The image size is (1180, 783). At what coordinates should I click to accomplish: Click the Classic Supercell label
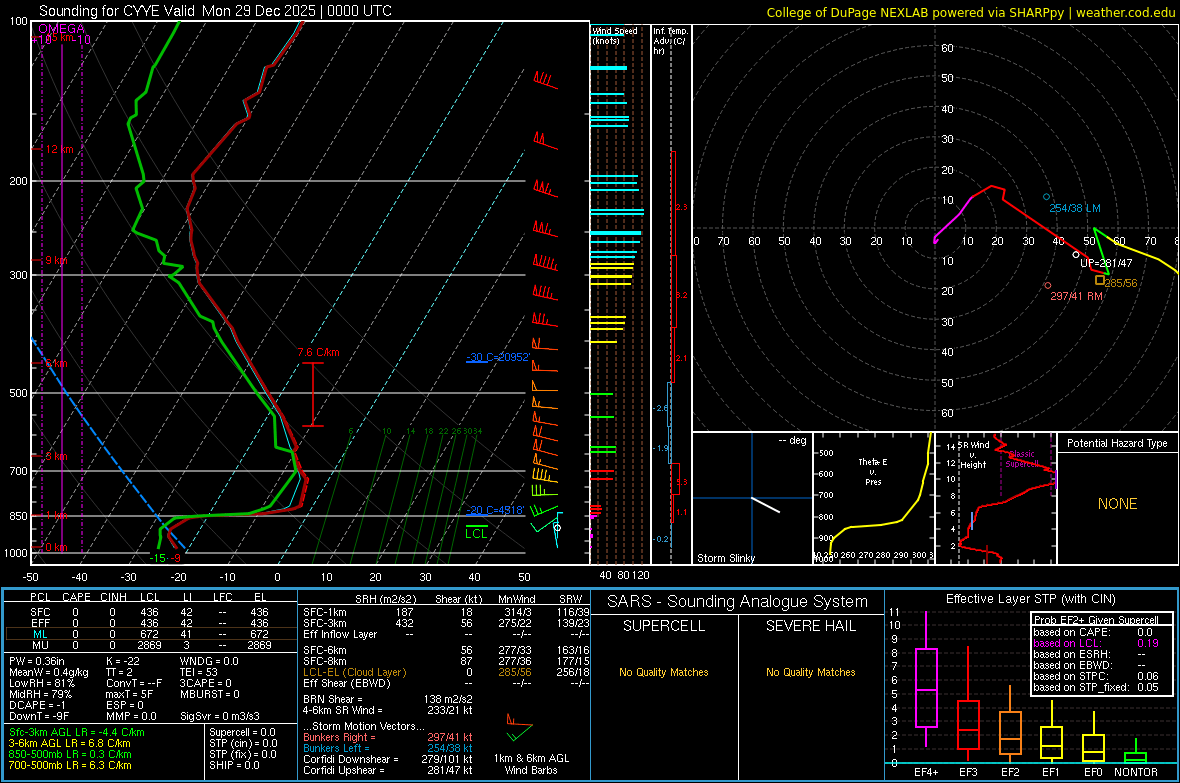click(1022, 459)
